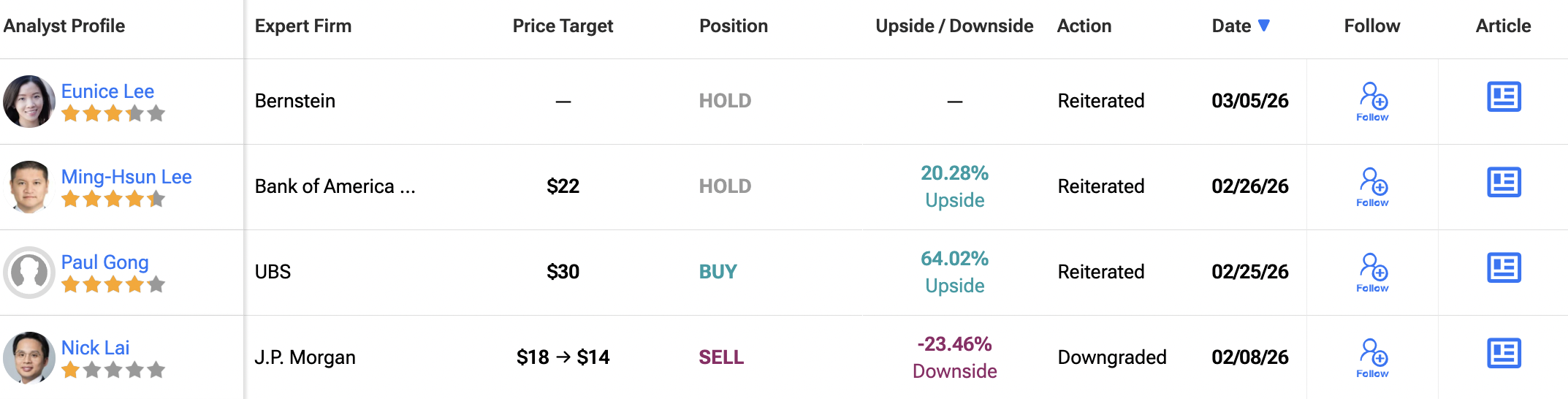Click the Price Target column header

[563, 26]
